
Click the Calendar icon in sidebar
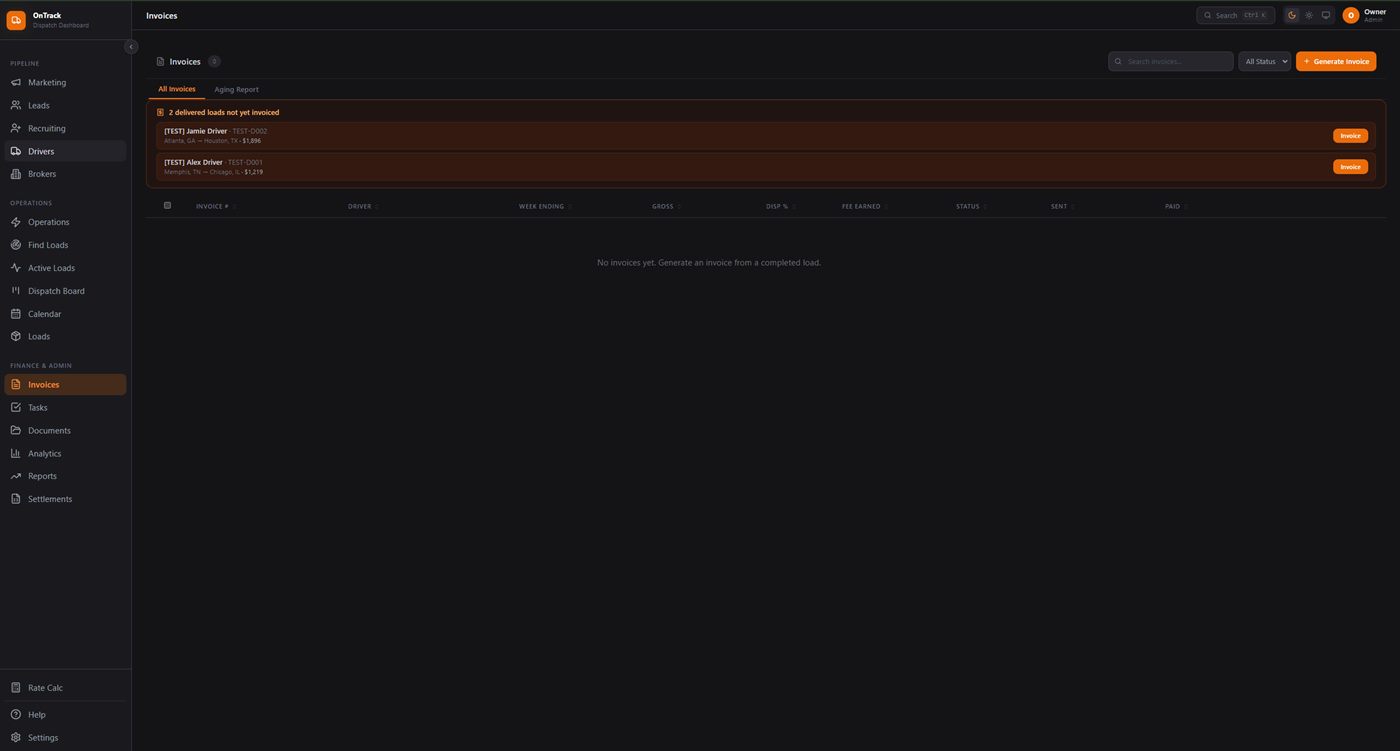point(16,314)
